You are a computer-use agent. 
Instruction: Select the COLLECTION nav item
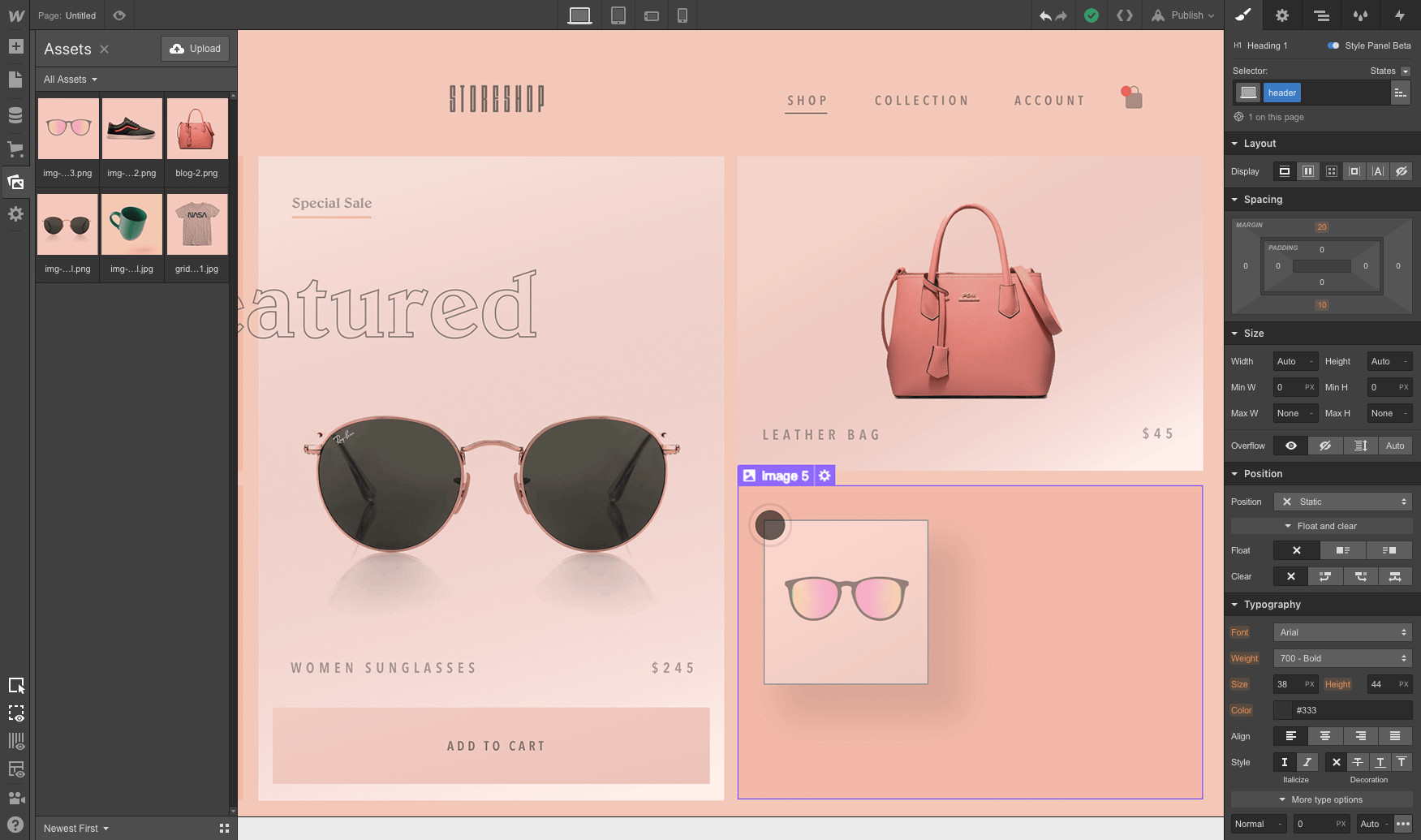tap(921, 100)
